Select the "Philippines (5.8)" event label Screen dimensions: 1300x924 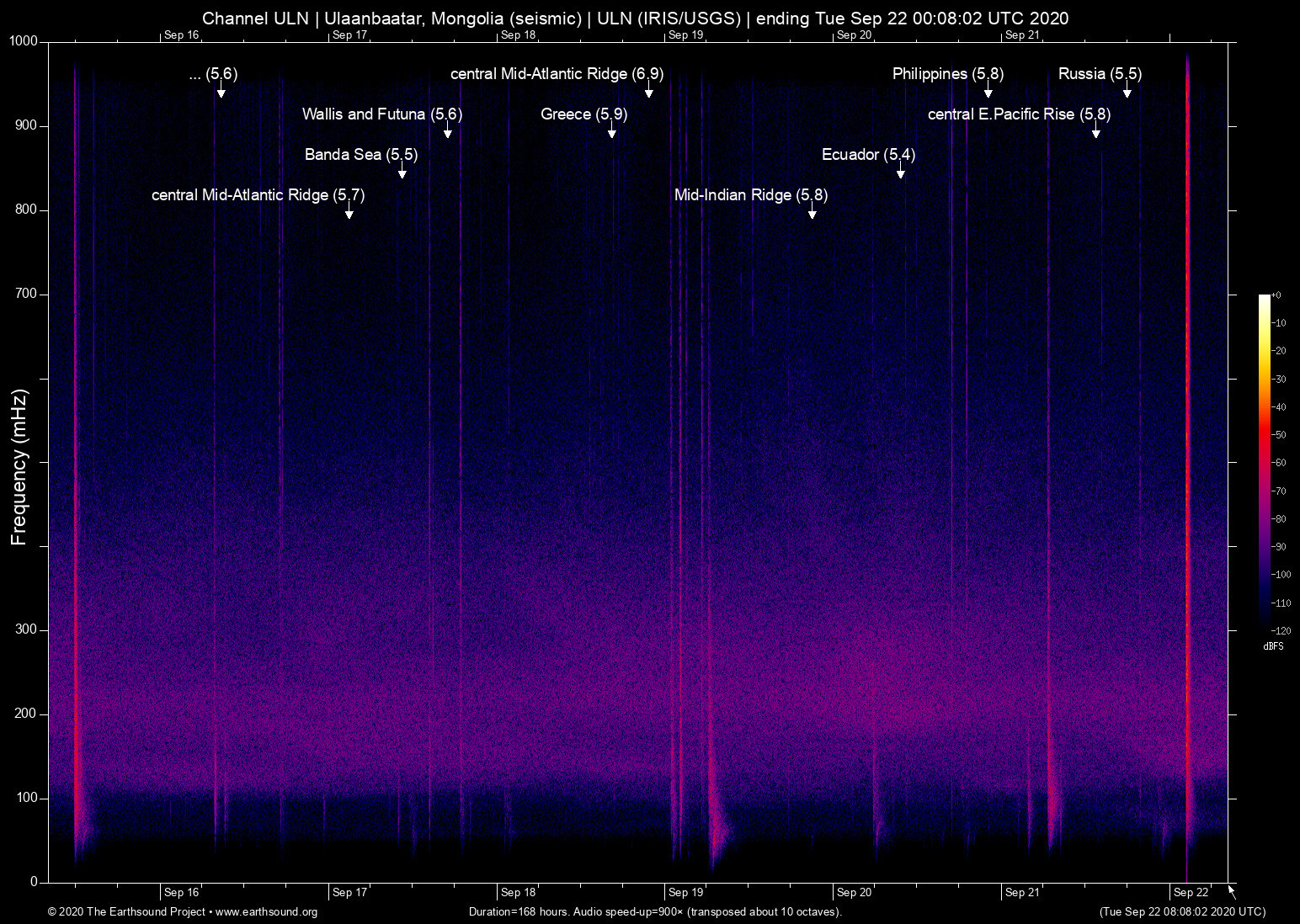tap(948, 74)
